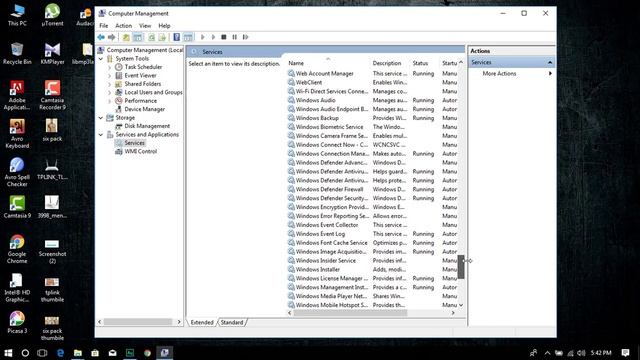Select Computer Management (Local) root node
640x360 pixels.
pyautogui.click(x=145, y=50)
